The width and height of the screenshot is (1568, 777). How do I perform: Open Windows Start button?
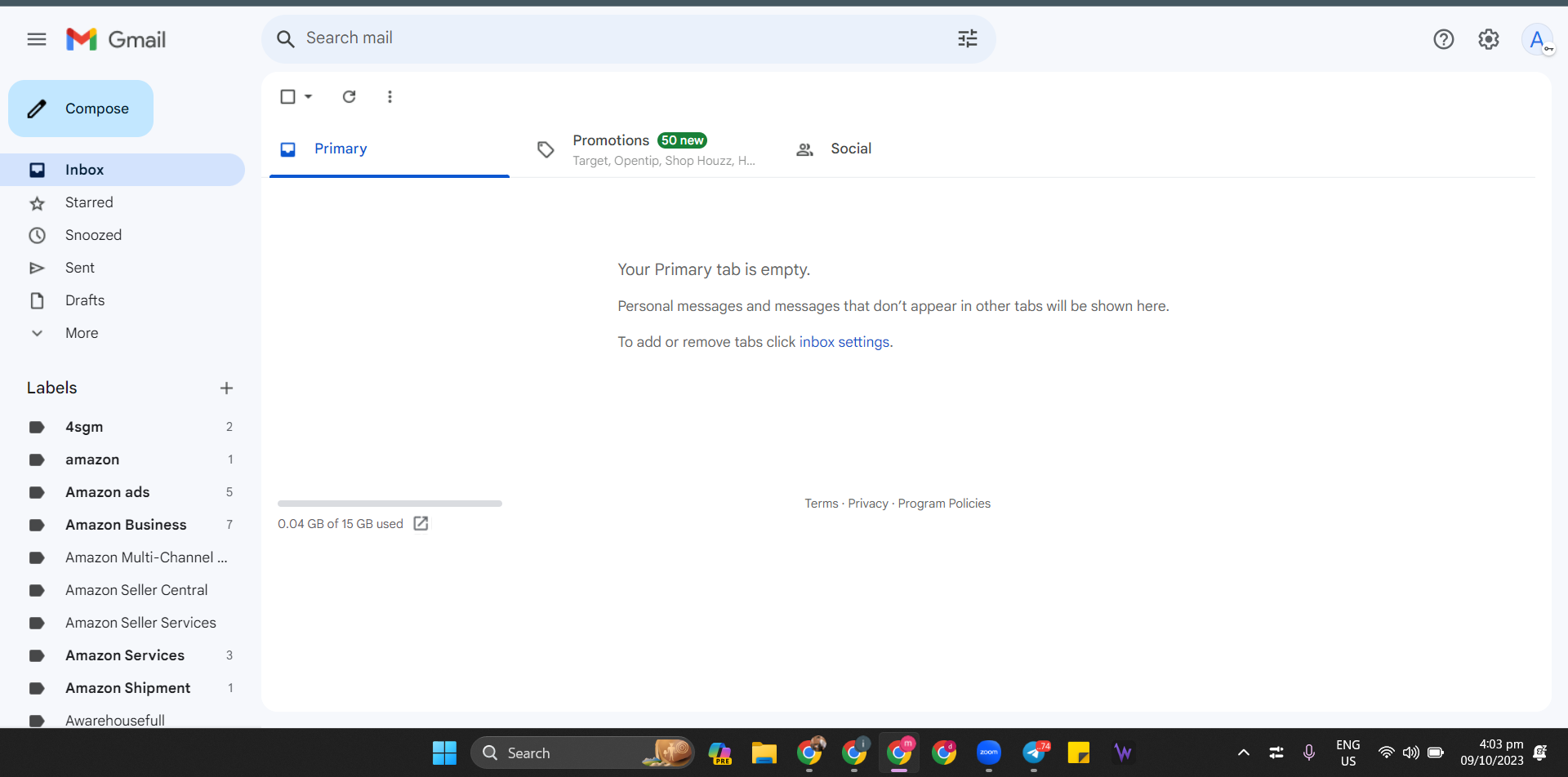click(444, 753)
